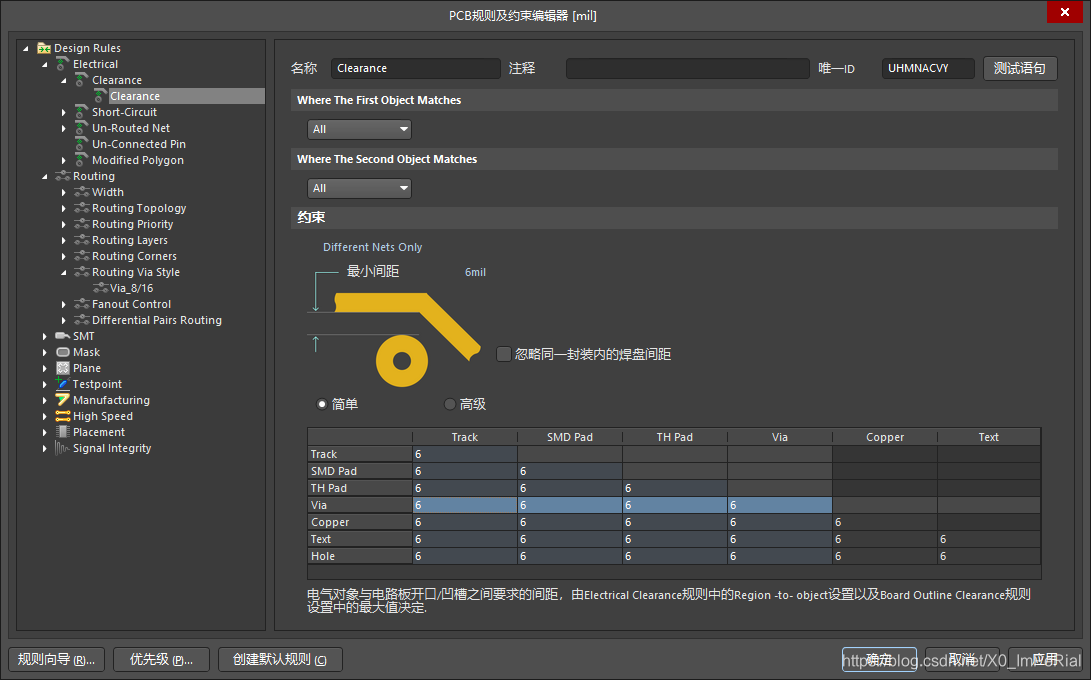1091x680 pixels.
Task: Click the Routing Topology icon
Action: click(x=81, y=208)
